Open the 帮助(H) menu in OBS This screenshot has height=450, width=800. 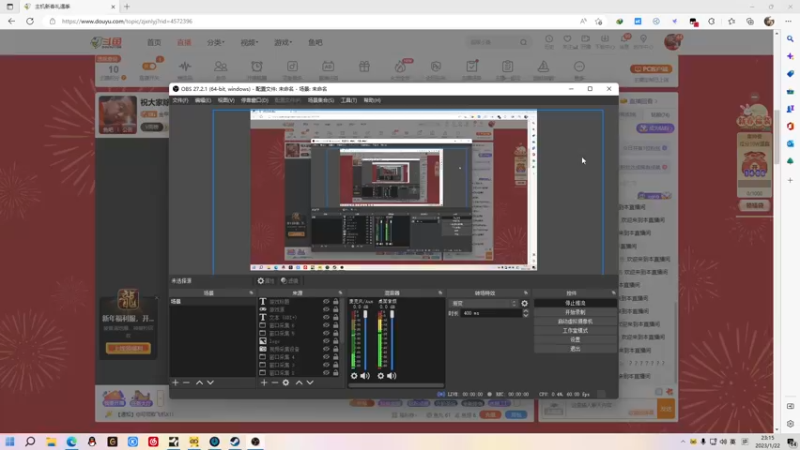click(x=372, y=100)
